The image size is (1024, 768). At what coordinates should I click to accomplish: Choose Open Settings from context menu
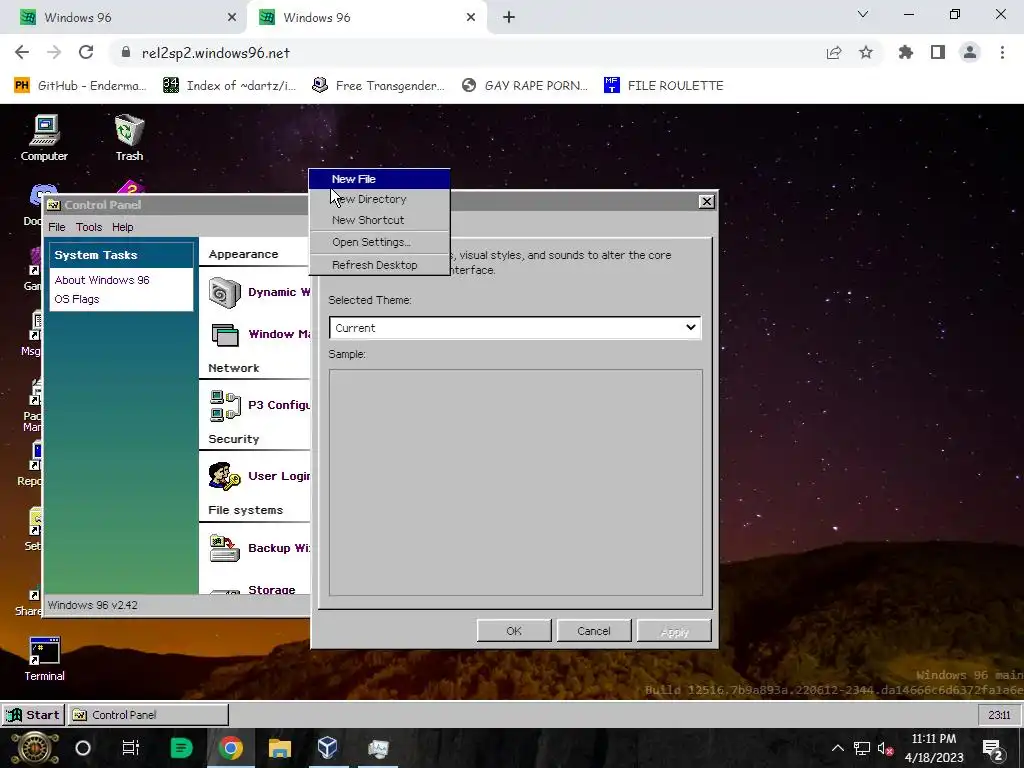click(379, 242)
